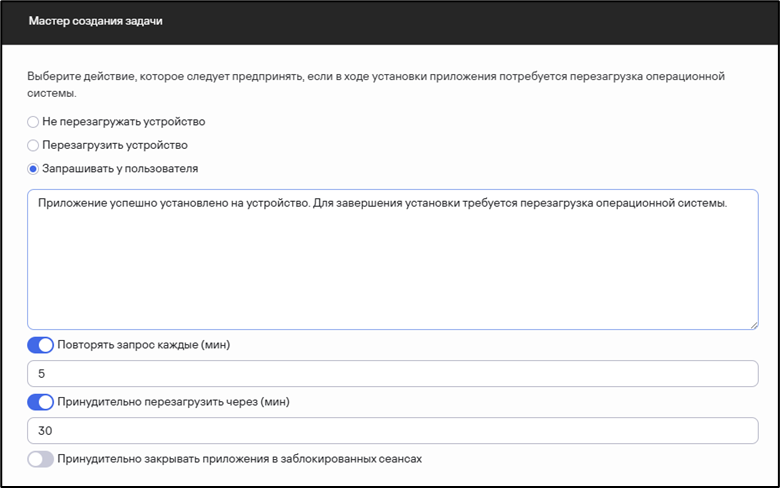Turn off the "Принудительно перезагрузить через (мин)" switch
Viewport: 780px width, 488px height.
(41, 402)
